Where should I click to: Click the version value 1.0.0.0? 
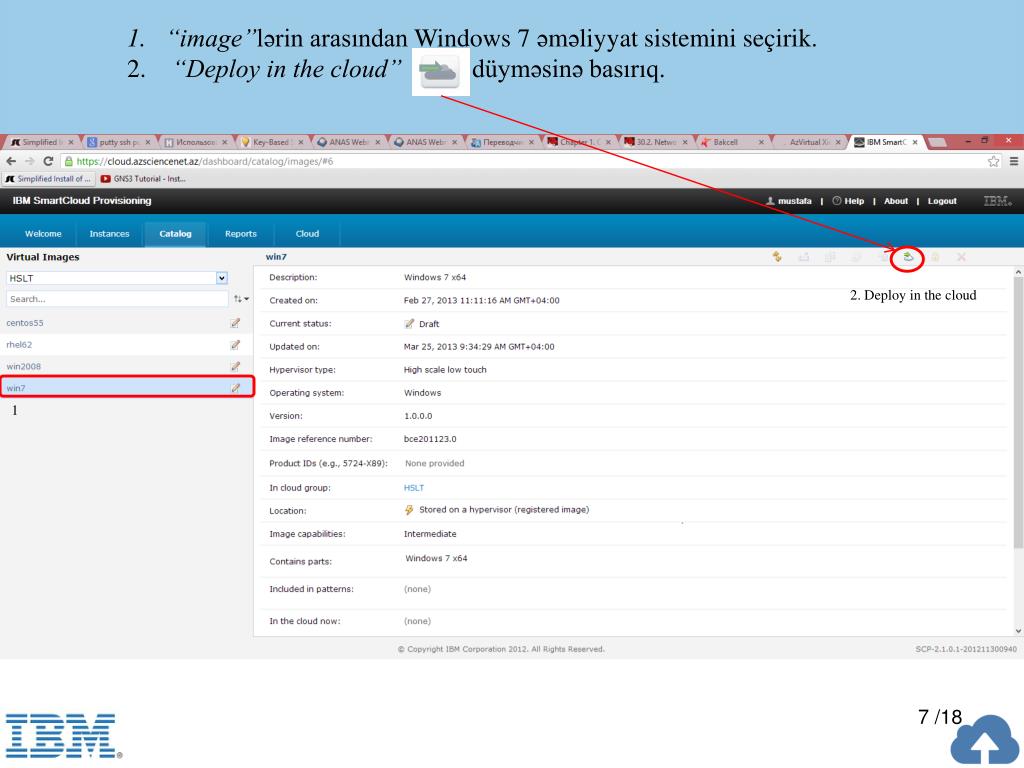[x=418, y=416]
